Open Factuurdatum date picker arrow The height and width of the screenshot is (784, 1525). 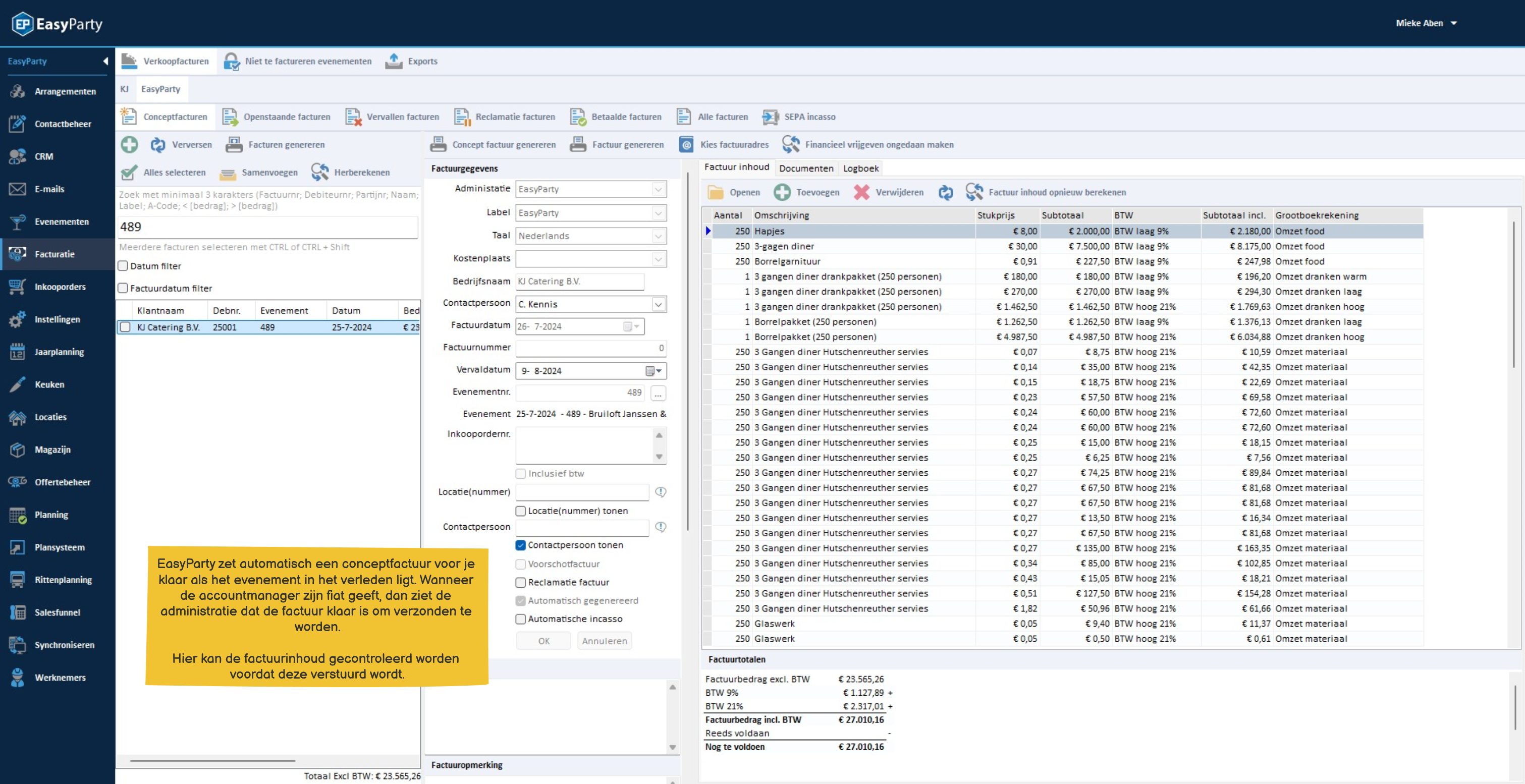pyautogui.click(x=637, y=326)
